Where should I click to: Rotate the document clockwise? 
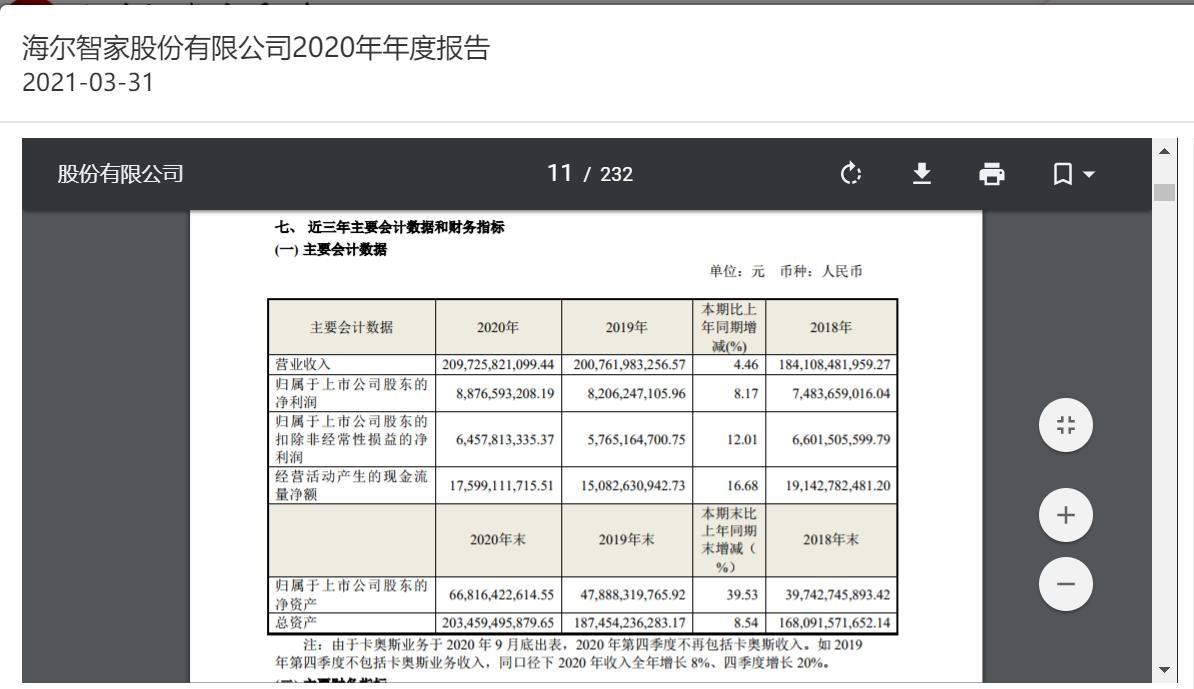click(x=851, y=174)
